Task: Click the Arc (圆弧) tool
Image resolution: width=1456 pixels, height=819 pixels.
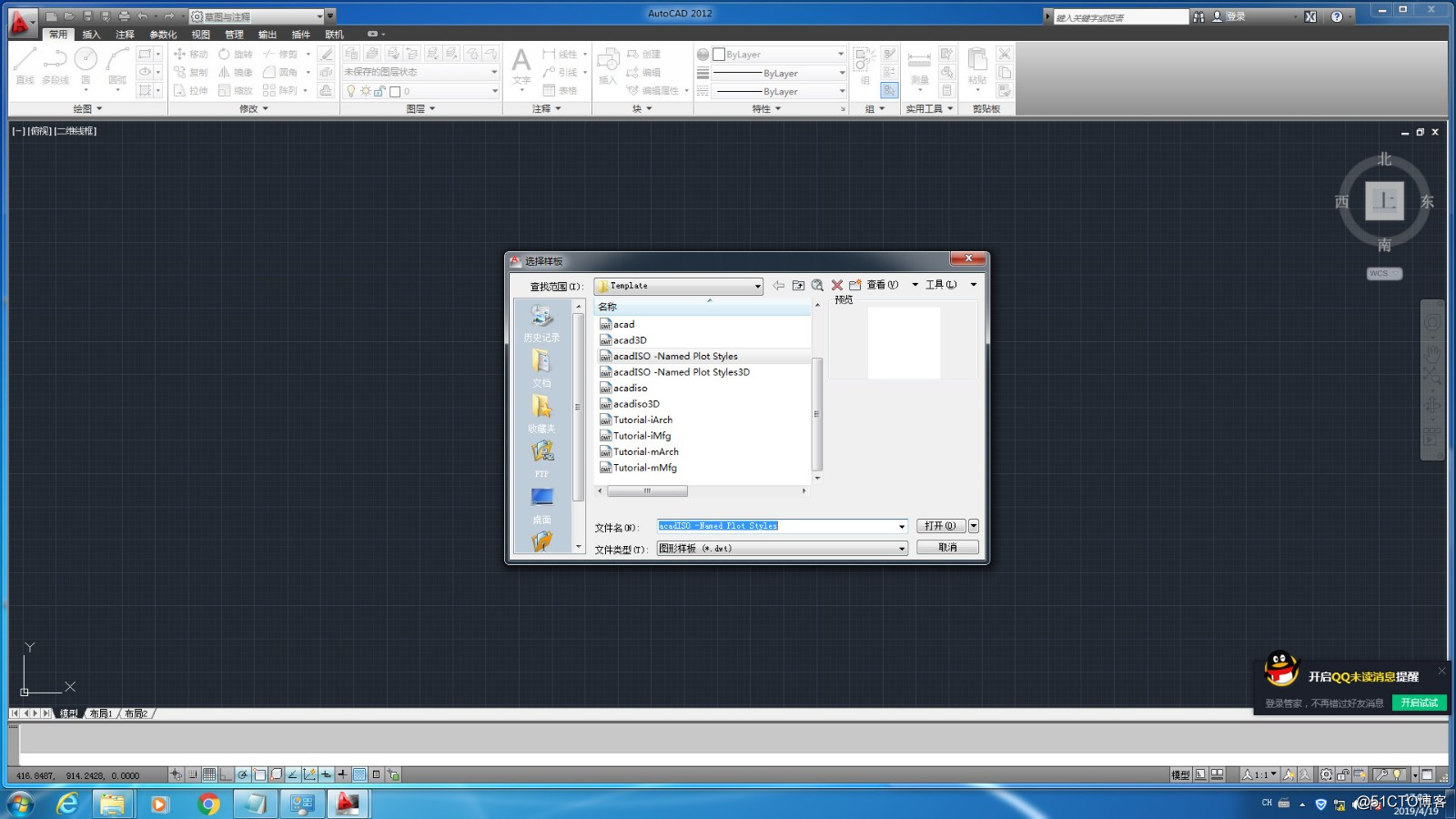Action: (x=117, y=66)
